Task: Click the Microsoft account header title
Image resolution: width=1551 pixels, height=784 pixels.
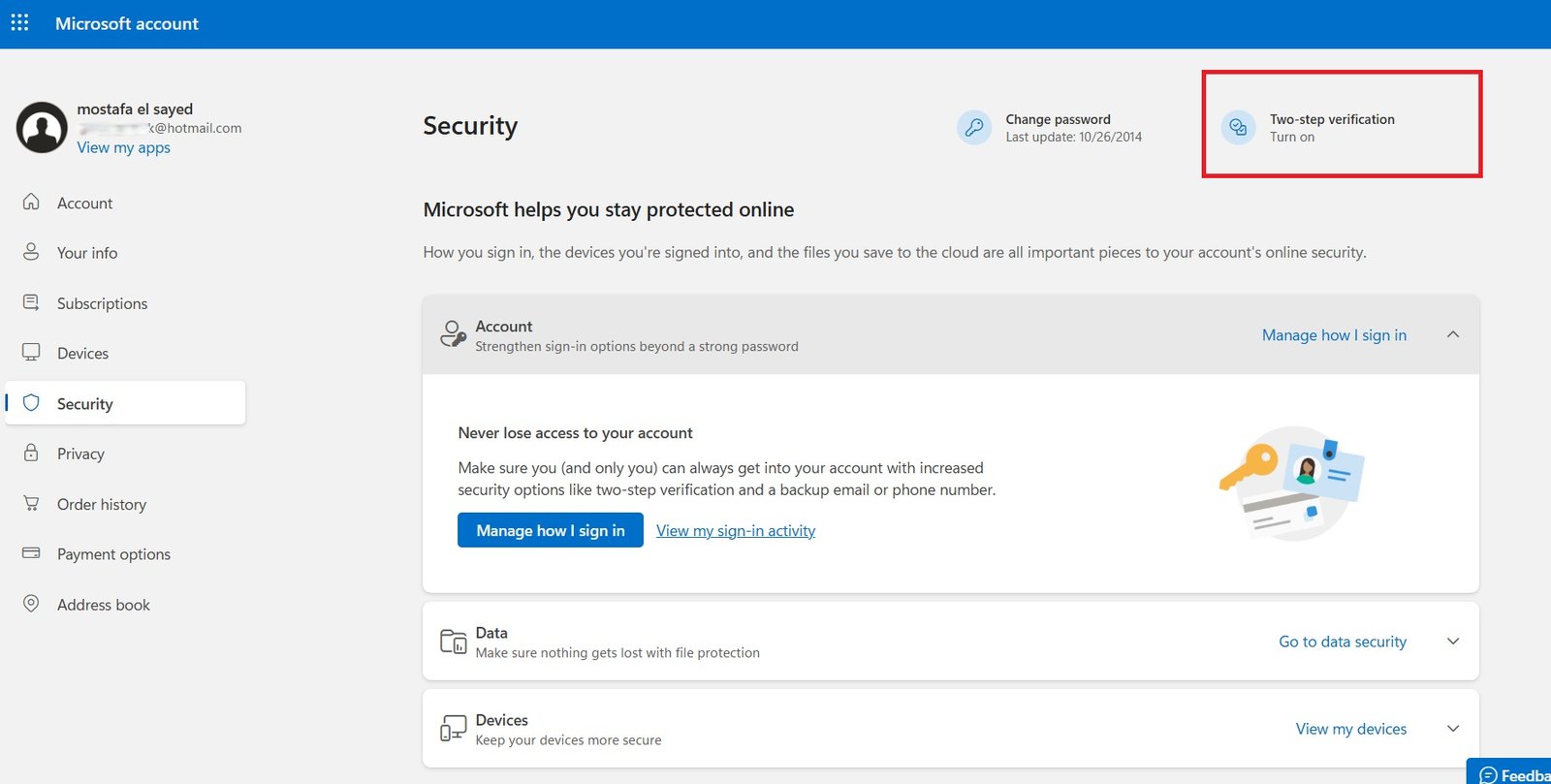Action: point(127,23)
